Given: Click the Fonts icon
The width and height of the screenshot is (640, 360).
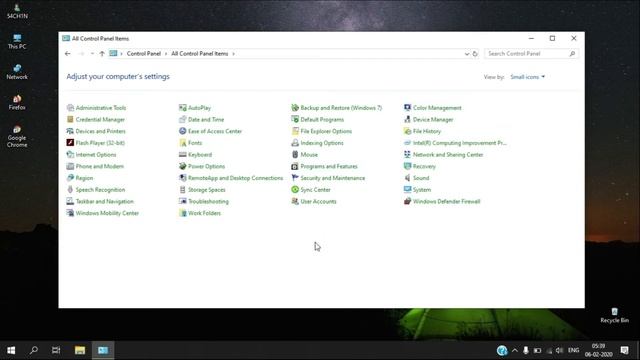Looking at the screenshot, I should coord(182,143).
